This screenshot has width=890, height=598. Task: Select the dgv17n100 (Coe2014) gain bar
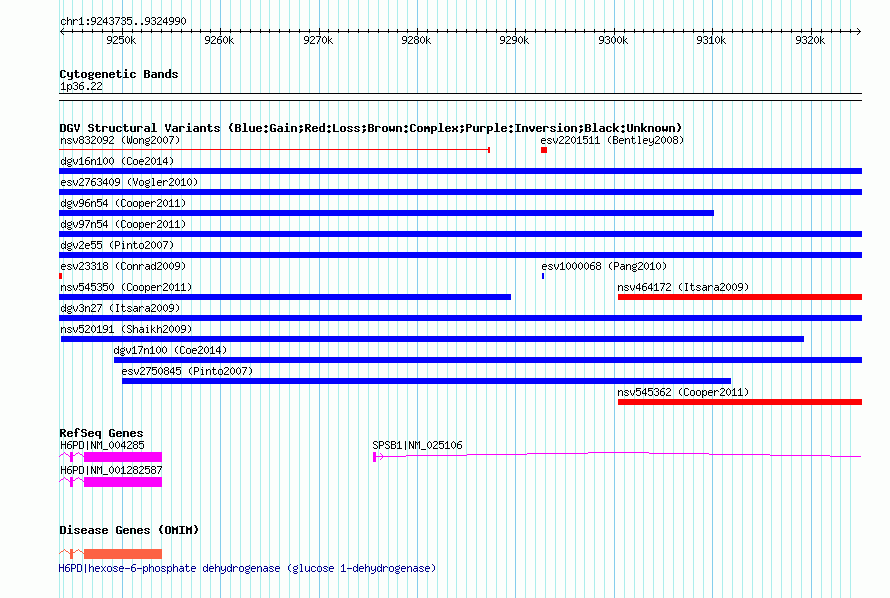point(488,360)
